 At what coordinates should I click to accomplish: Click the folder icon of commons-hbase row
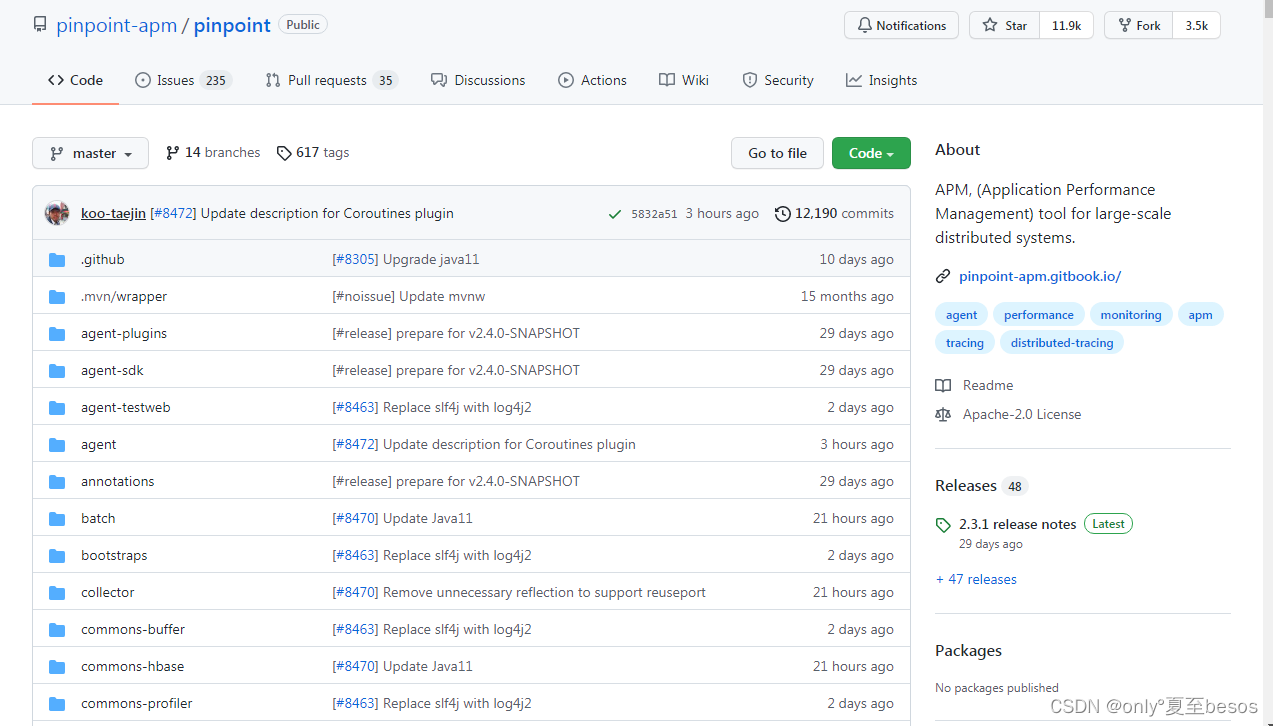point(57,667)
